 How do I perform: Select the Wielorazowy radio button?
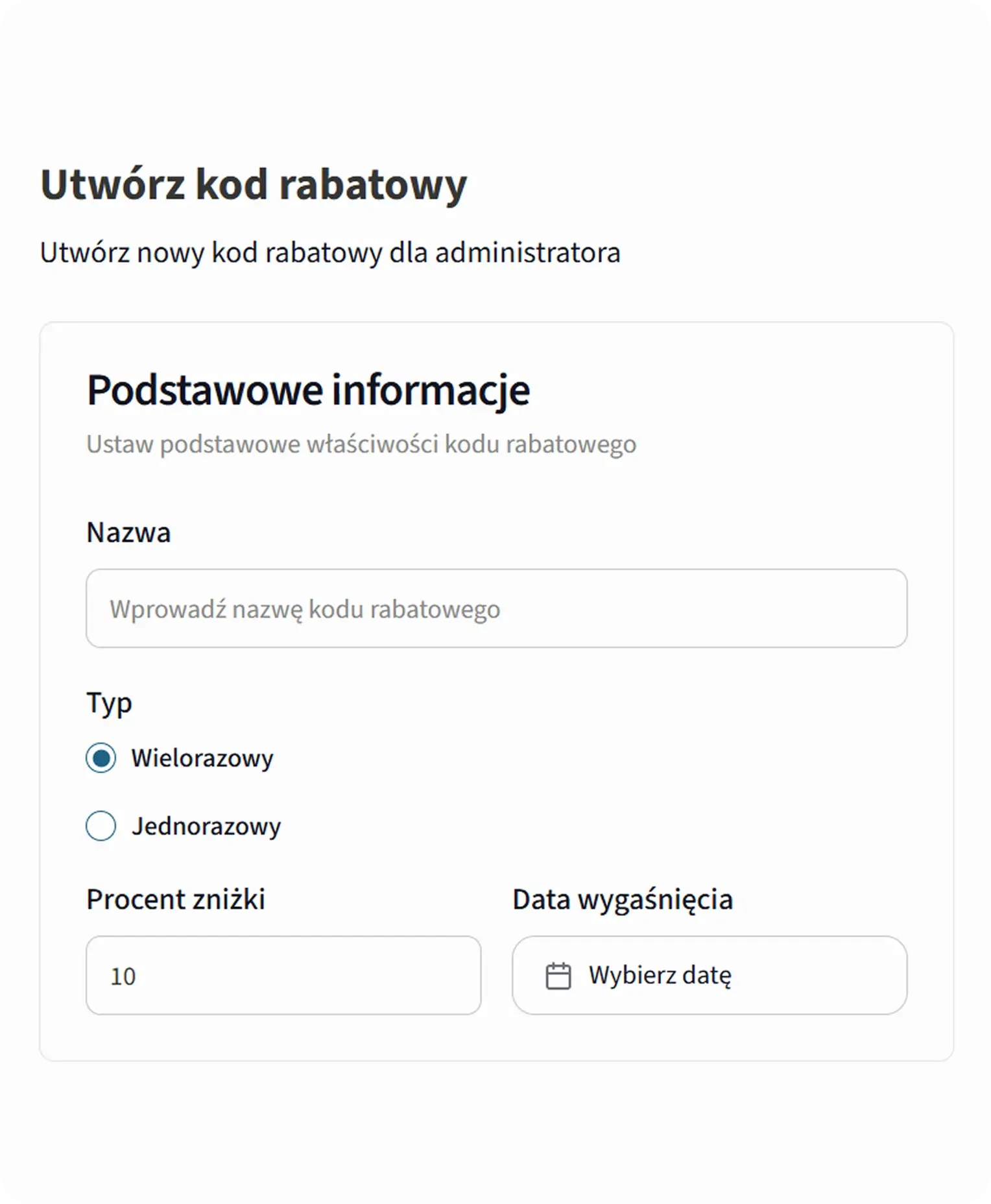(101, 758)
